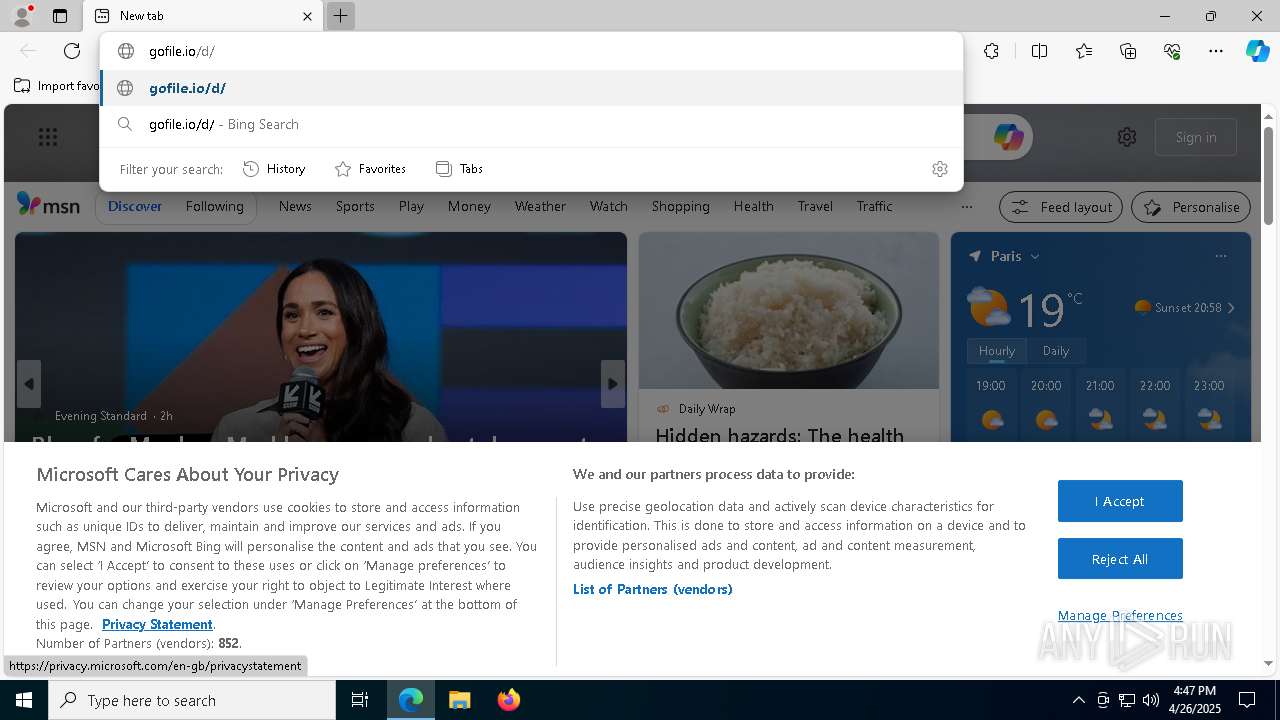The height and width of the screenshot is (720, 1280).
Task: Switch weather to Hourly tab
Action: click(996, 351)
